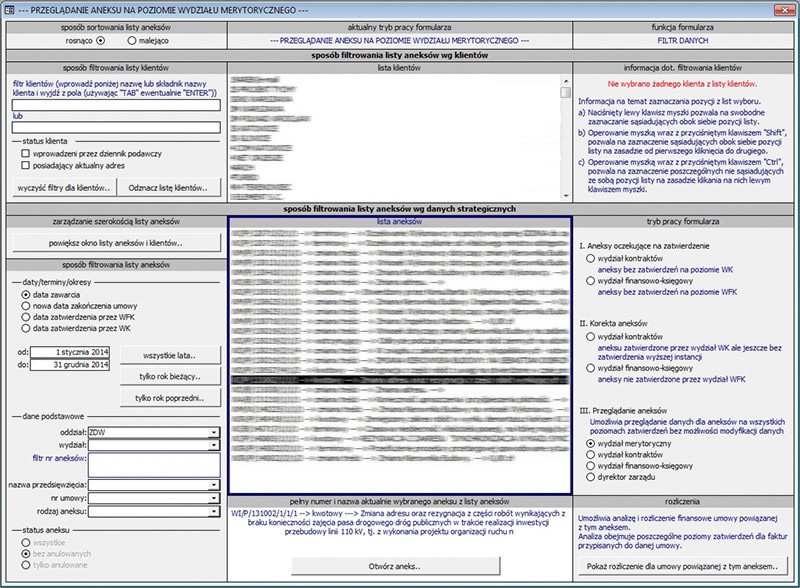
Task: Focus the first 'filtr klientów' text field
Action: coord(116,105)
